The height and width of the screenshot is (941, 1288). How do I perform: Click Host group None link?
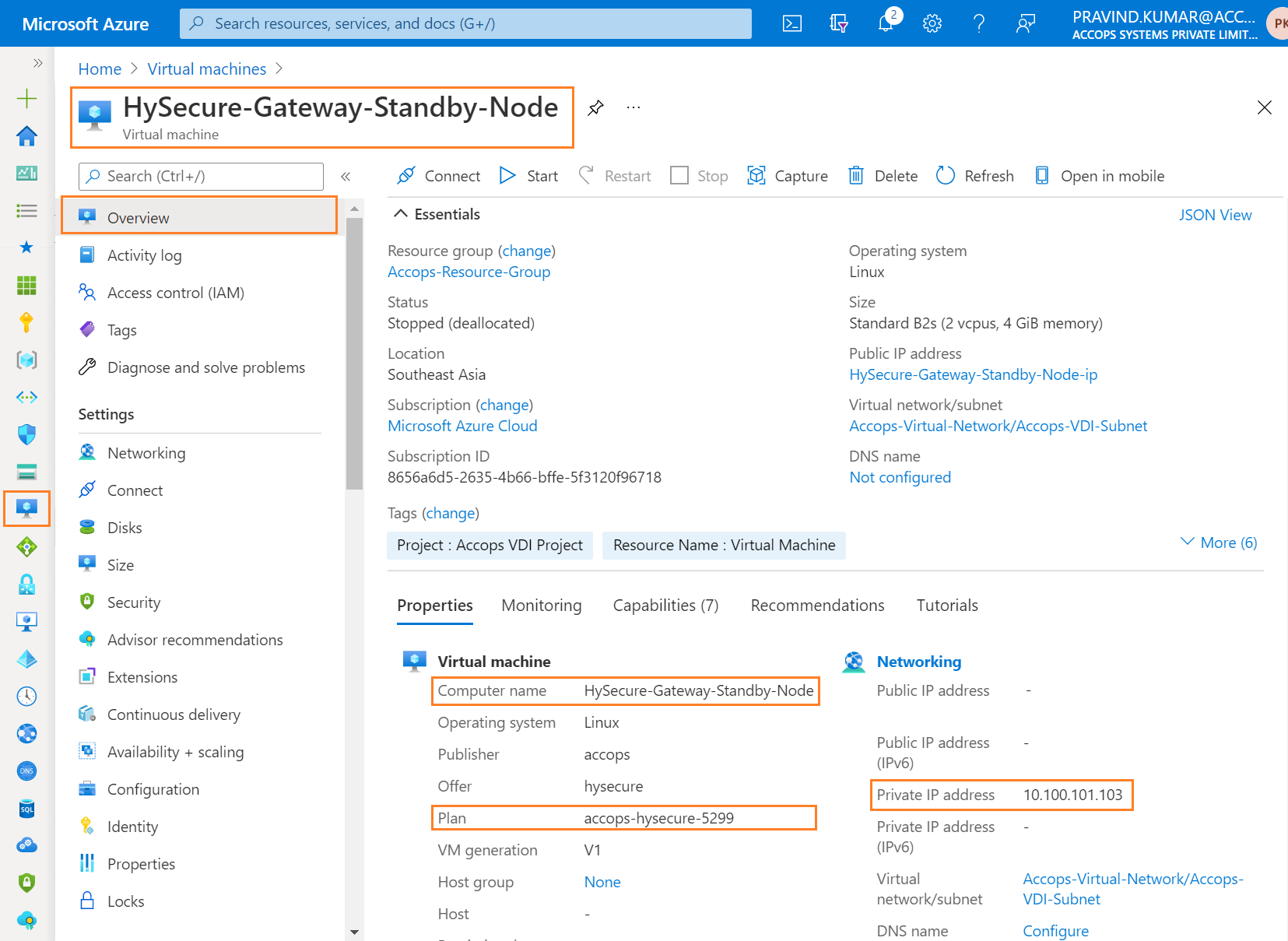[602, 882]
